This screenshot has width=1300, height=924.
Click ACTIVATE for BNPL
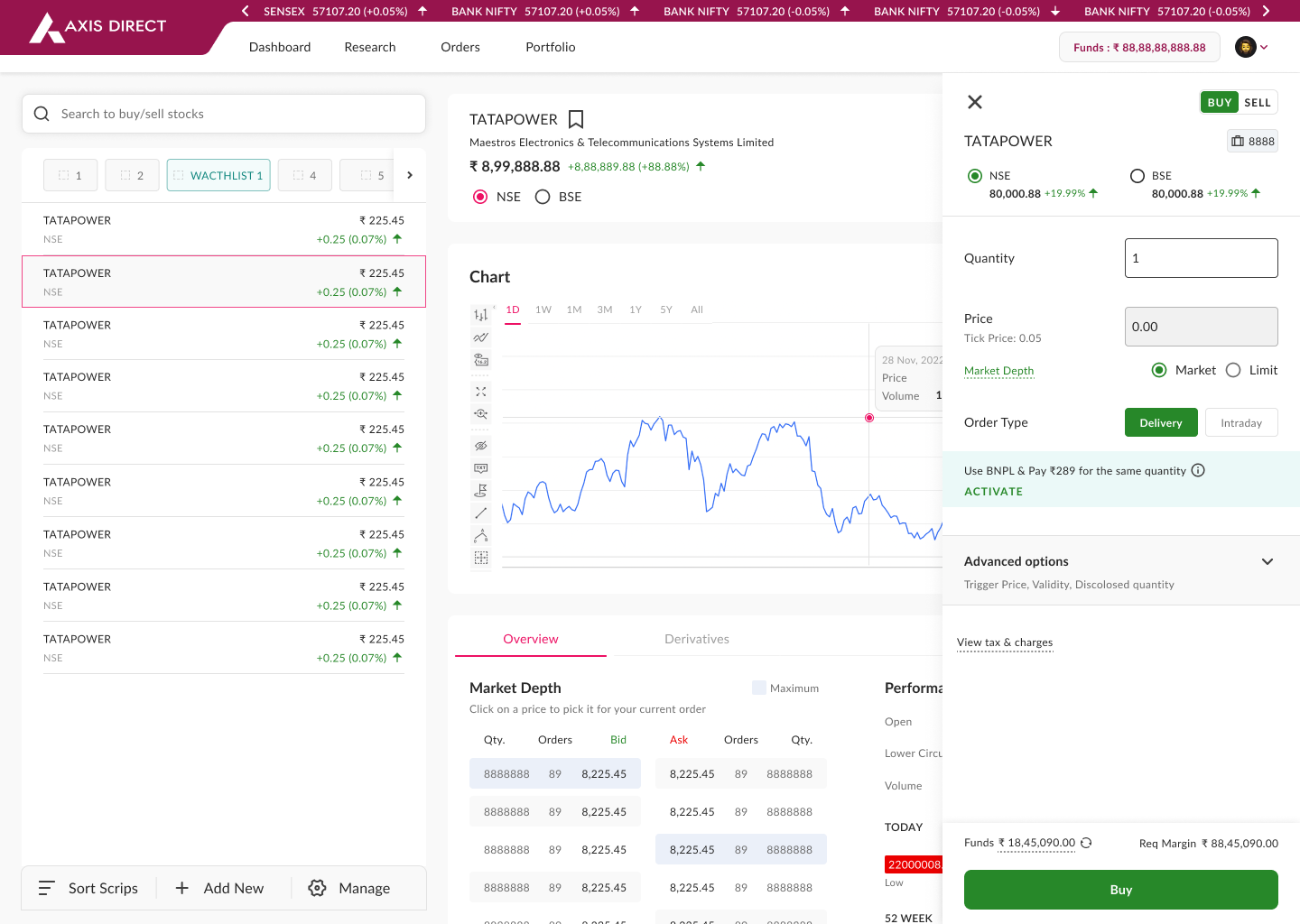pos(993,492)
